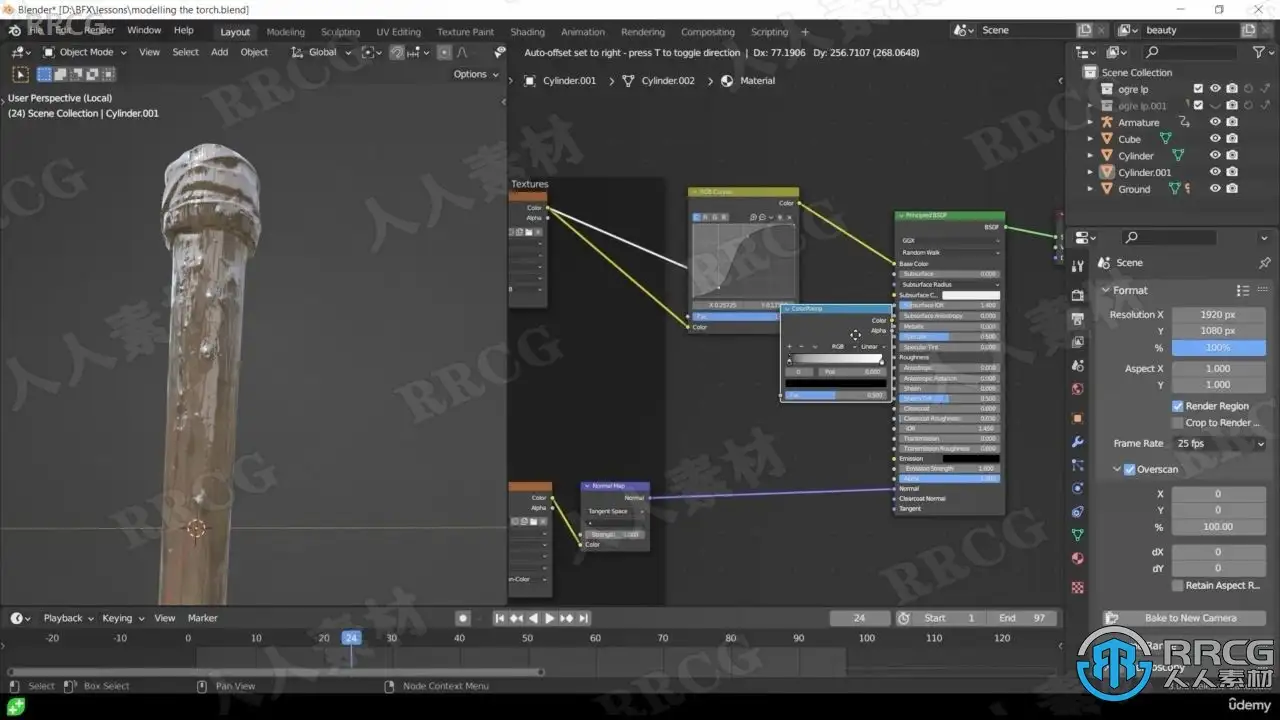Expand the Armature tree item
The image size is (1280, 720).
[1090, 122]
